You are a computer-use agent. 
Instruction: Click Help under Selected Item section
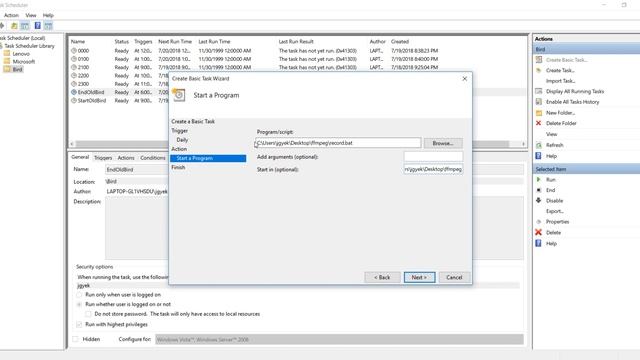(x=551, y=243)
